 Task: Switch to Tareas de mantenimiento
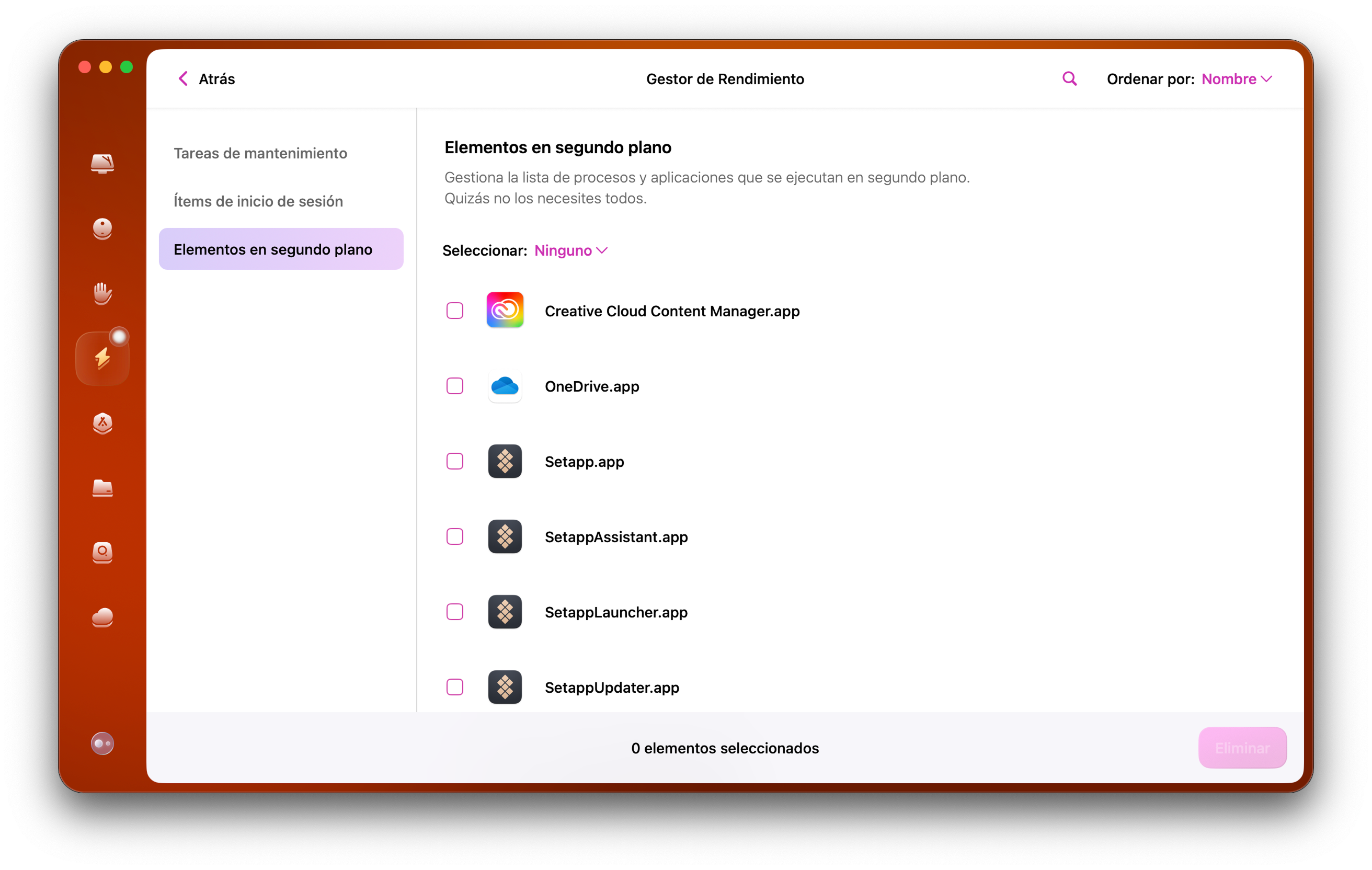(260, 153)
